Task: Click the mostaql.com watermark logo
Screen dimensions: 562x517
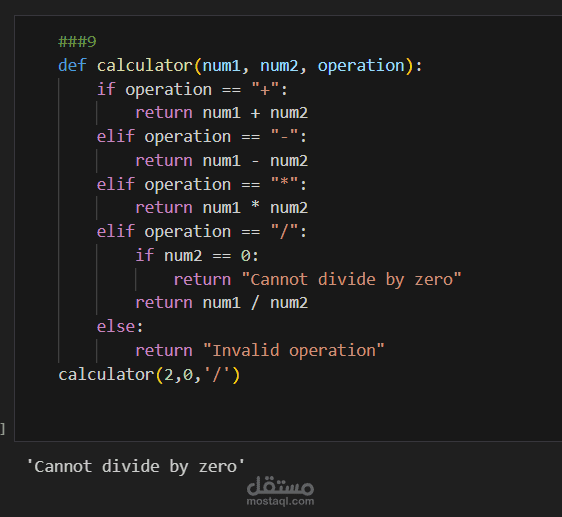Action: 280,490
